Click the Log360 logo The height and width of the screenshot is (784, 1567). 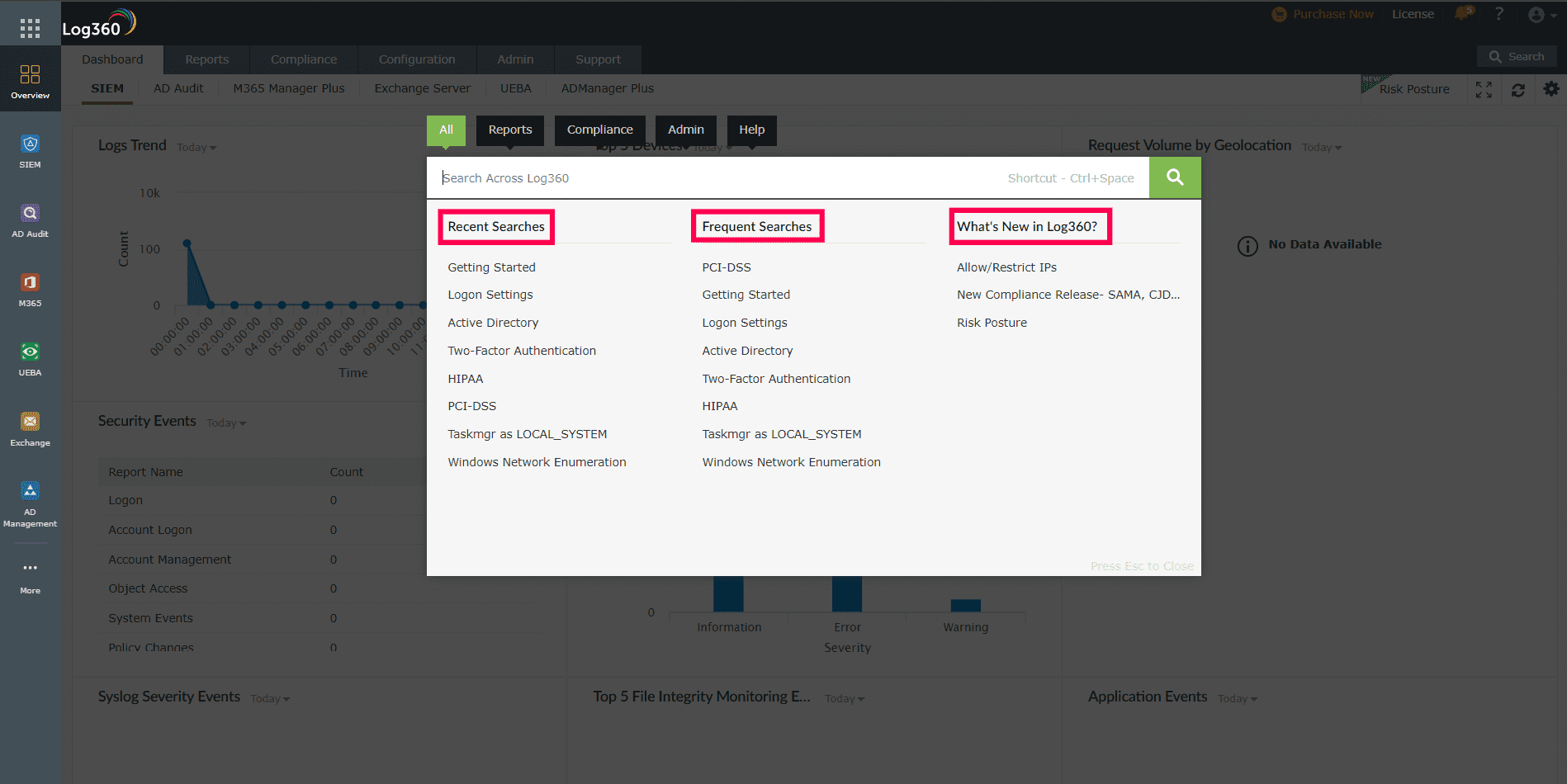[x=99, y=24]
